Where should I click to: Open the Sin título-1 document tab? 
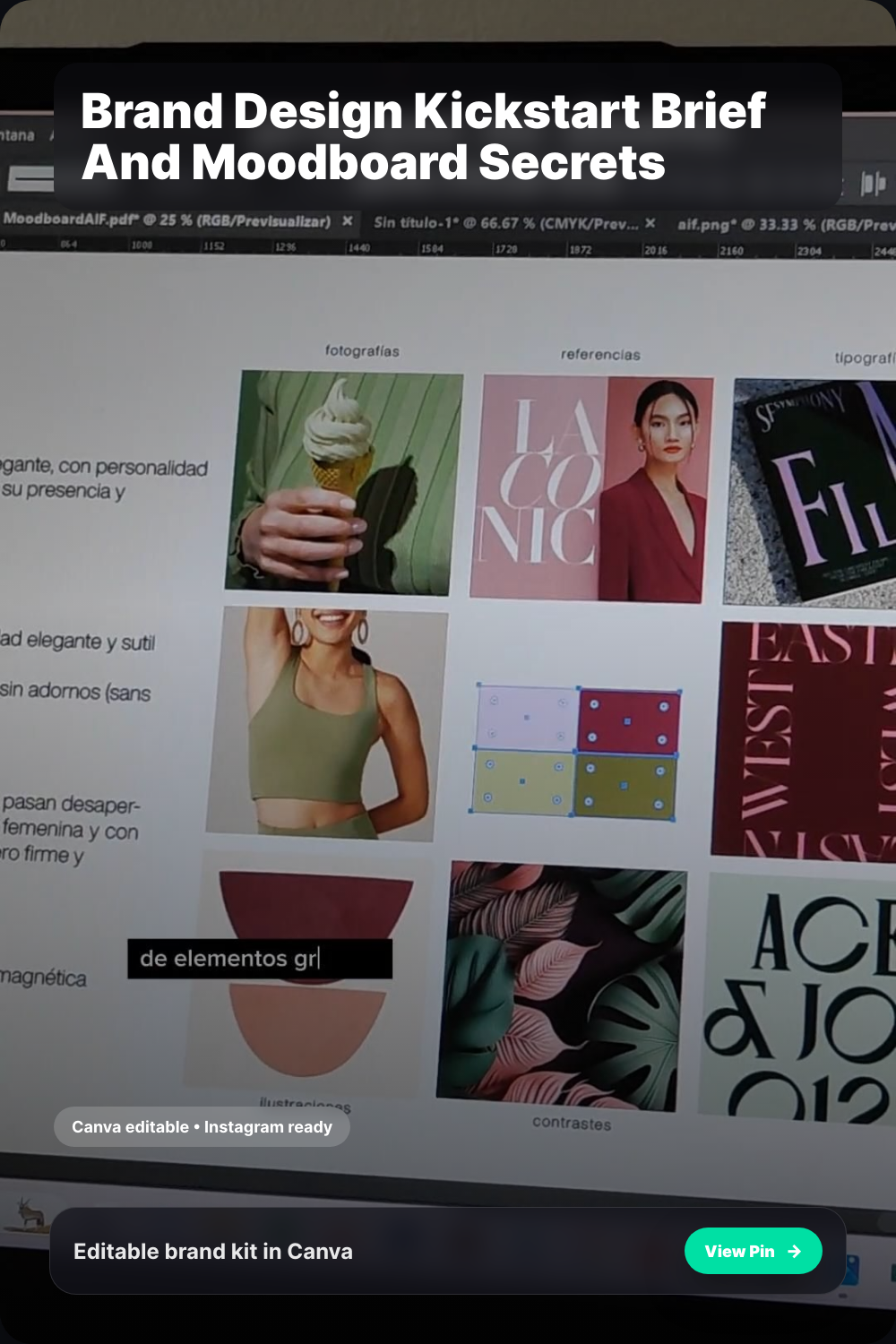click(x=505, y=223)
